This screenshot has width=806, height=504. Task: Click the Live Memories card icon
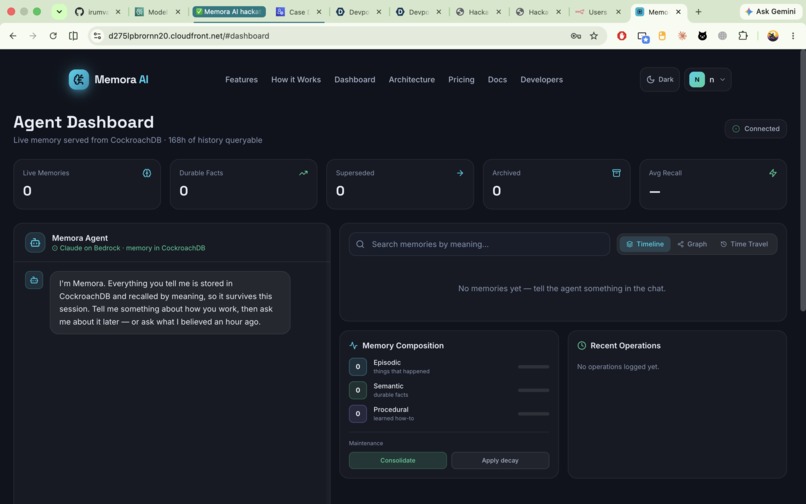pos(147,173)
